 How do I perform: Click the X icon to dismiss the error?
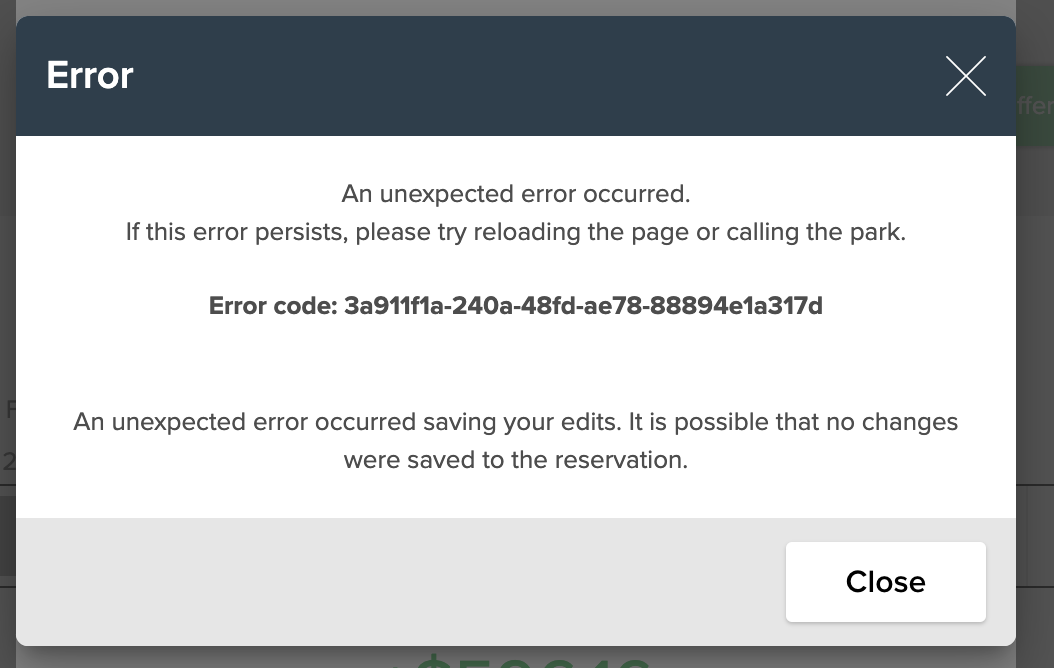pos(965,76)
